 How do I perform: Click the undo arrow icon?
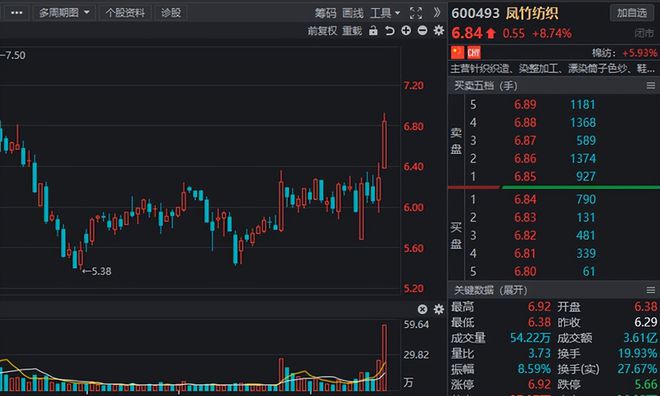click(x=390, y=30)
